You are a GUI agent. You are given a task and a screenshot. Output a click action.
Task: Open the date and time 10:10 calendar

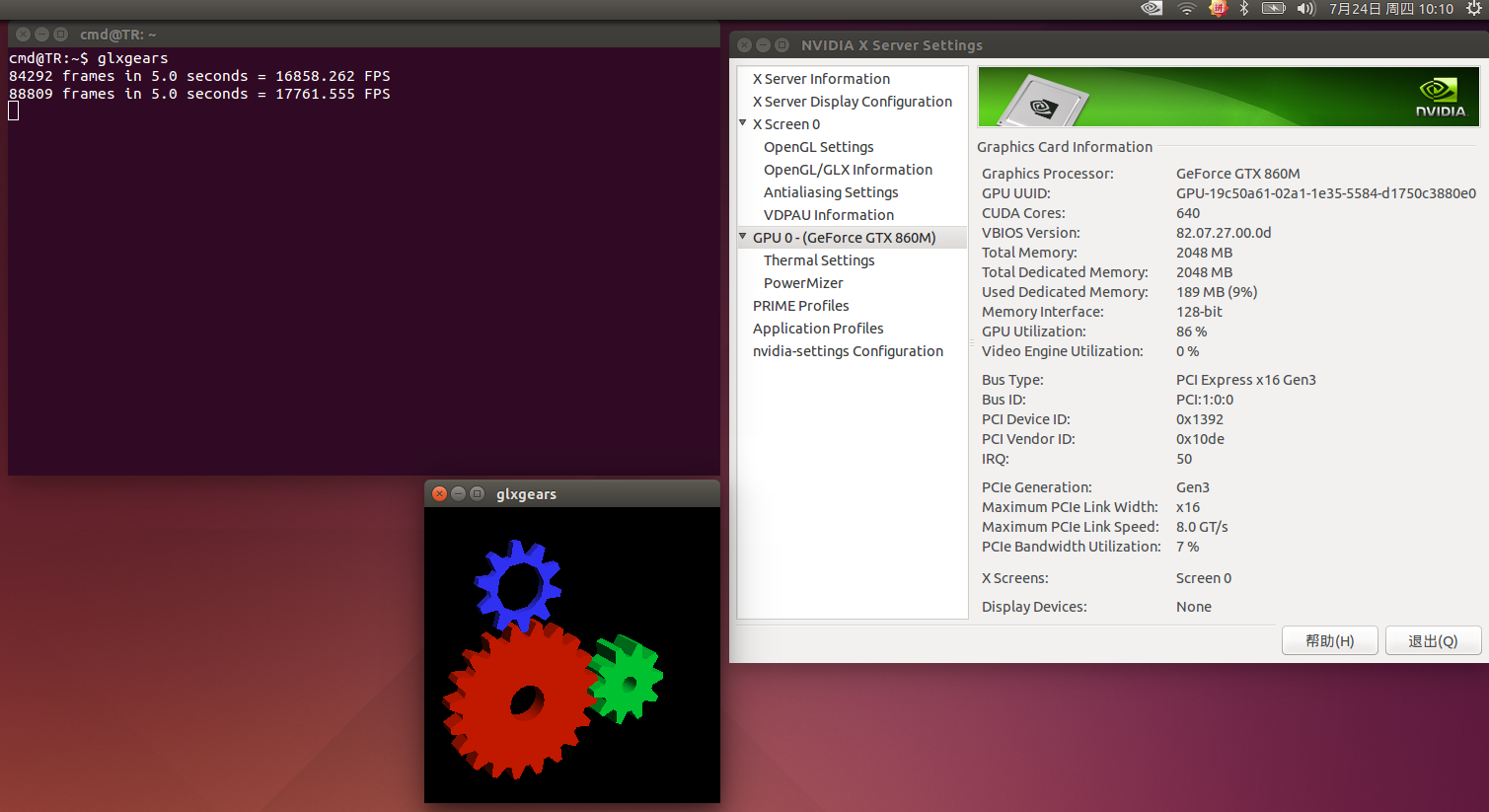(x=1391, y=9)
